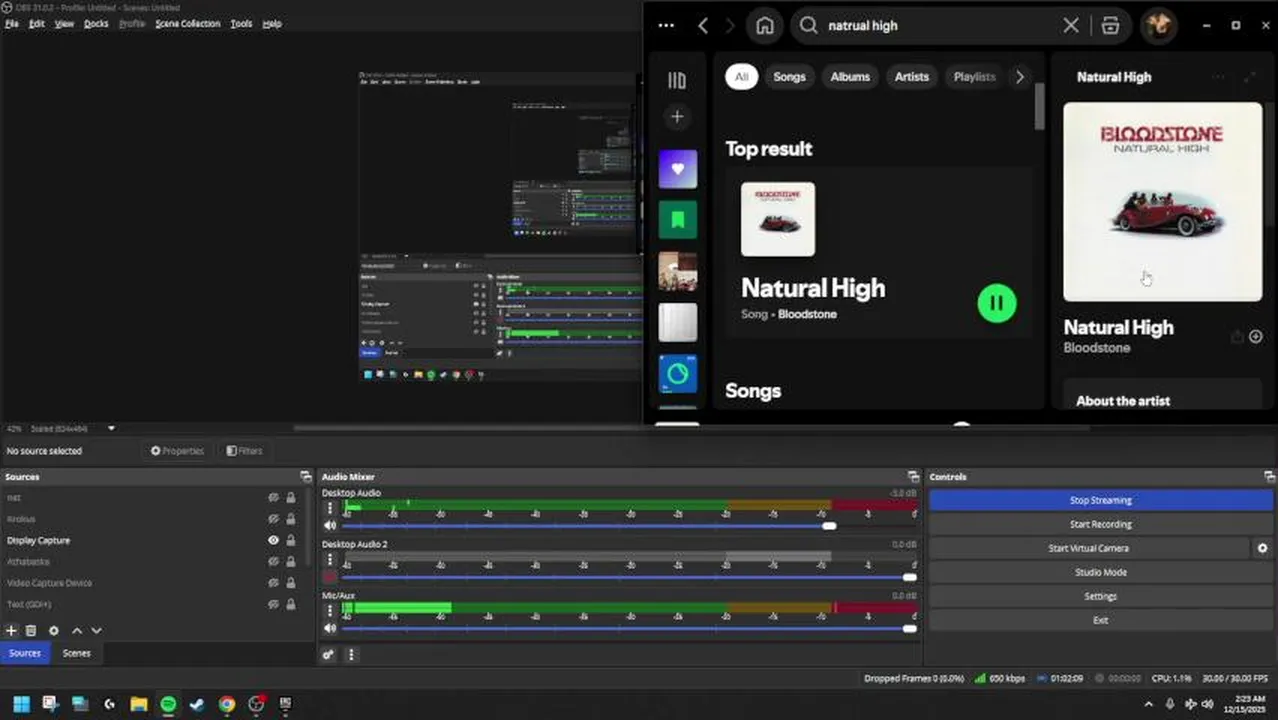Remove selected source with the trash icon
The image size is (1278, 720).
31,631
